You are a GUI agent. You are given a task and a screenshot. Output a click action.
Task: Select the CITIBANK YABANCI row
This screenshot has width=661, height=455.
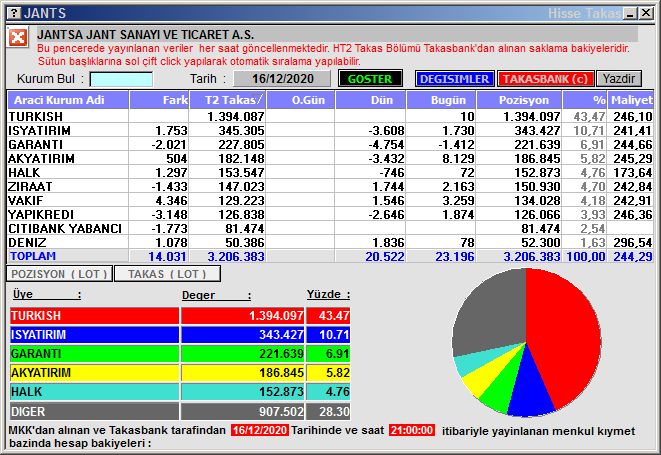pyautogui.click(x=330, y=229)
